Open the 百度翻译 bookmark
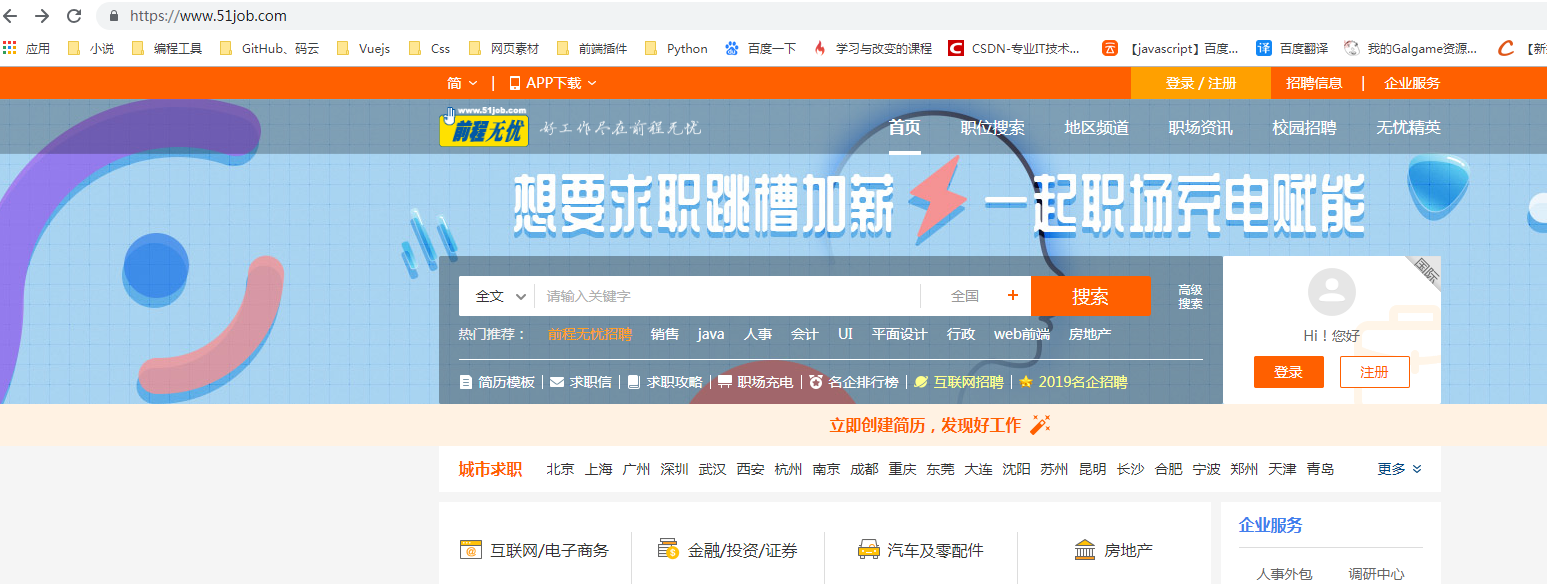The image size is (1547, 584). coord(1292,48)
